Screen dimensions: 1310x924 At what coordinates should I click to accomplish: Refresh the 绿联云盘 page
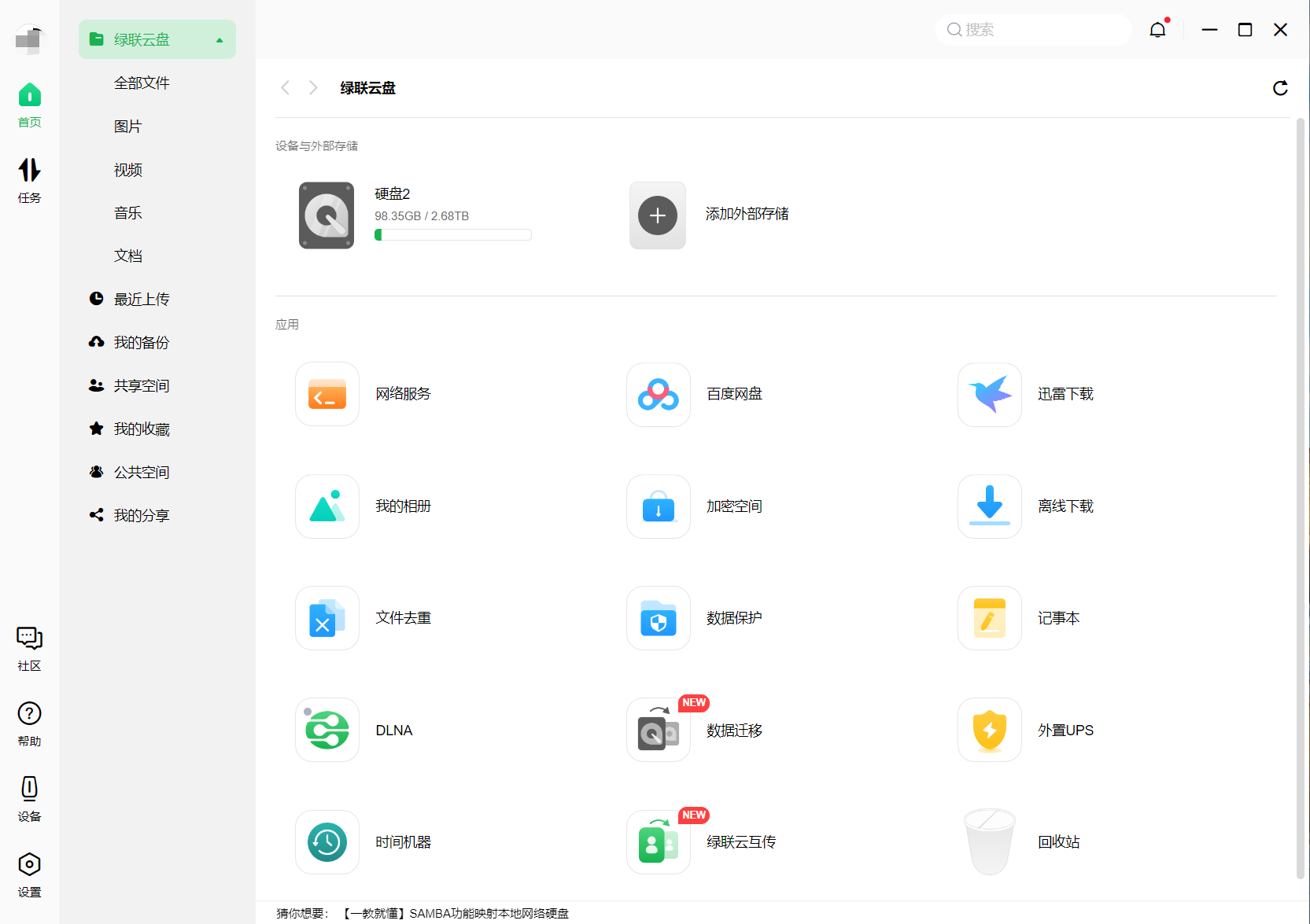1280,88
